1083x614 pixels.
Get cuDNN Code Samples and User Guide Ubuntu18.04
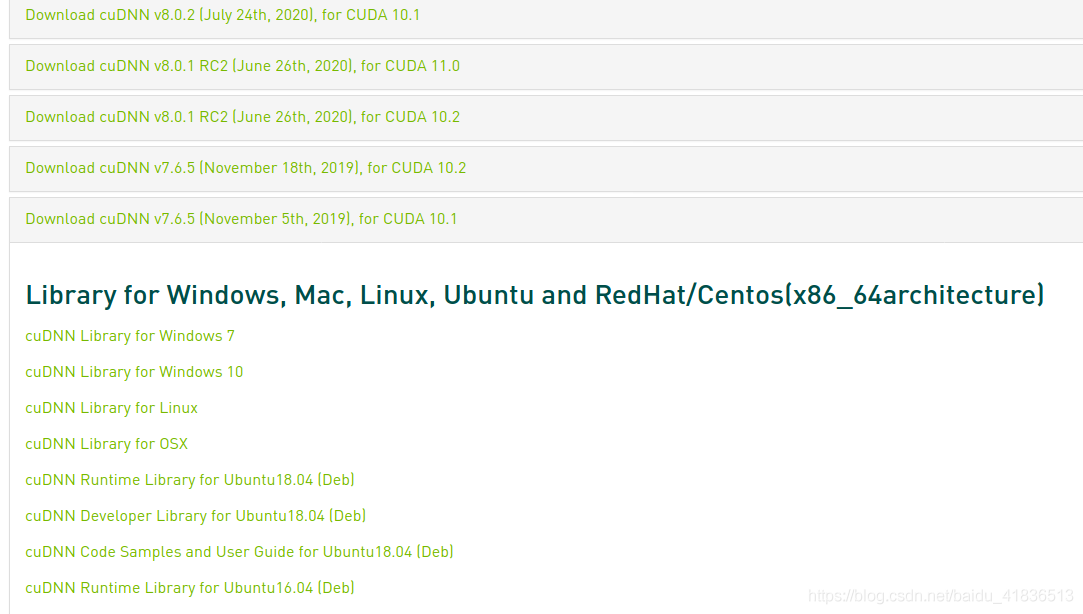click(239, 552)
